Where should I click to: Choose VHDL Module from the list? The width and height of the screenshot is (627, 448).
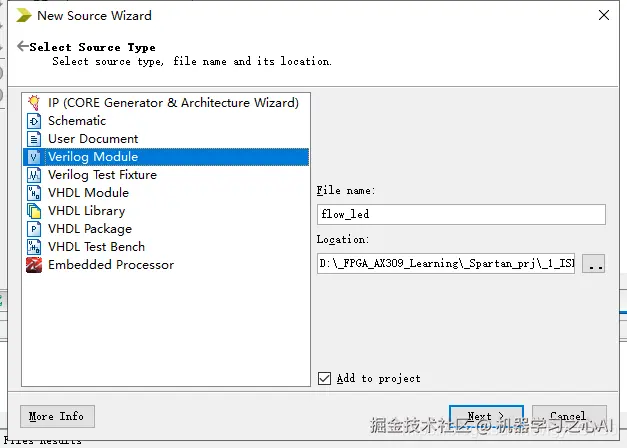(166, 193)
